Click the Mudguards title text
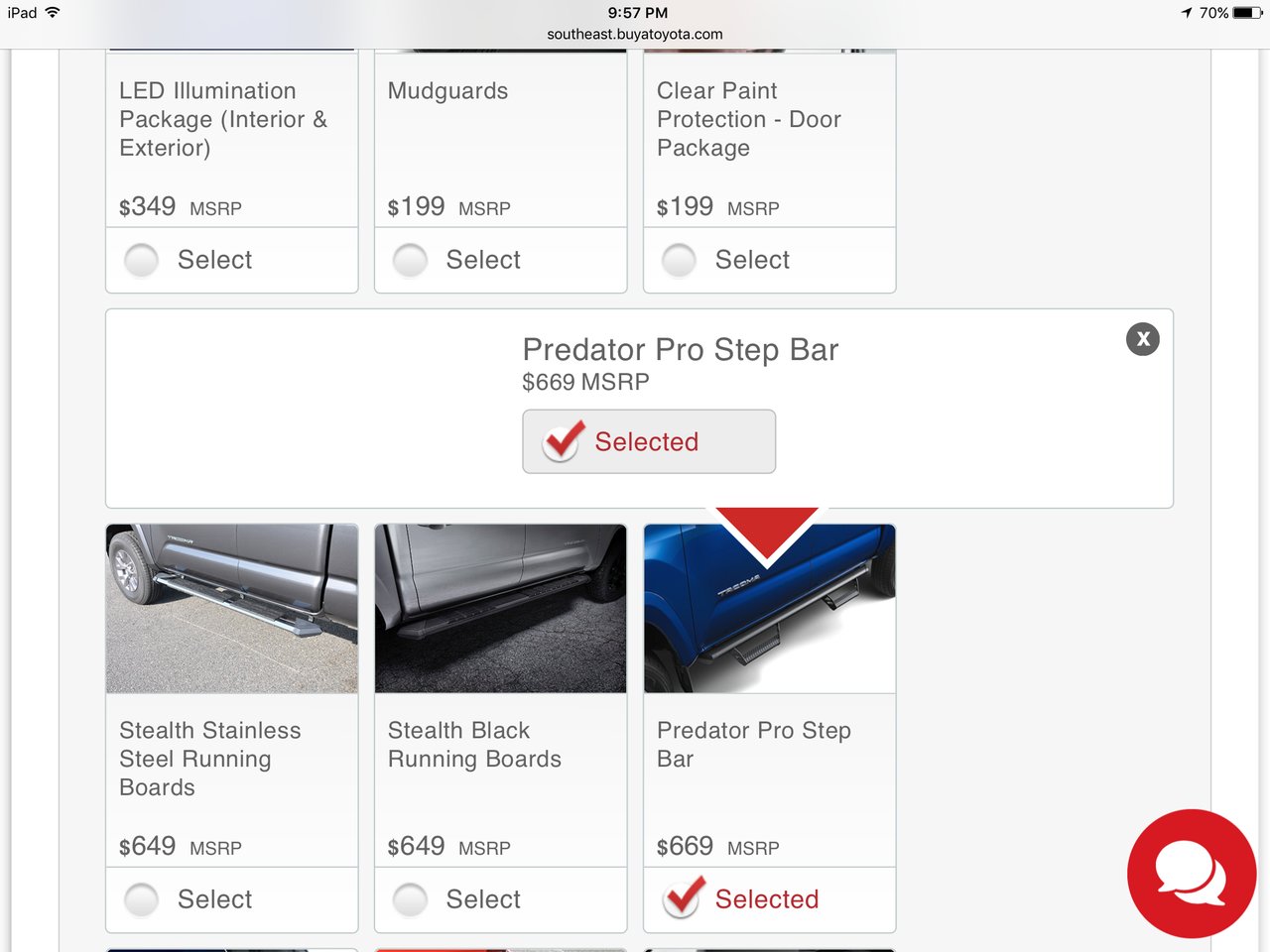The height and width of the screenshot is (952, 1270). pos(447,90)
